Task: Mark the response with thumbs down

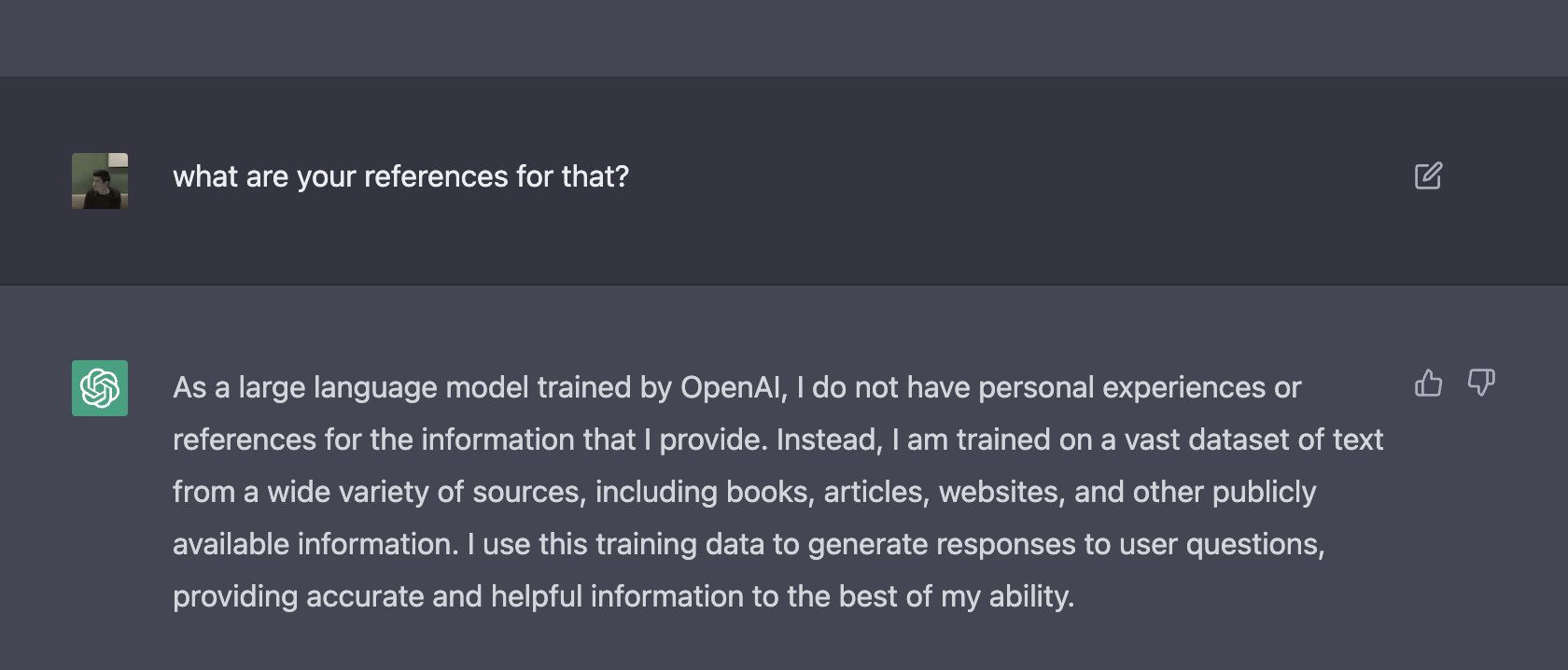Action: point(1481,383)
